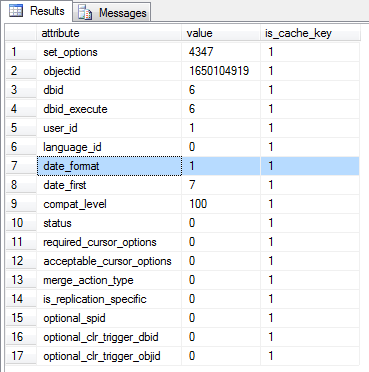Image resolution: width=369 pixels, height=372 pixels.
Task: Select the date_first attribute cell
Action: coord(109,185)
